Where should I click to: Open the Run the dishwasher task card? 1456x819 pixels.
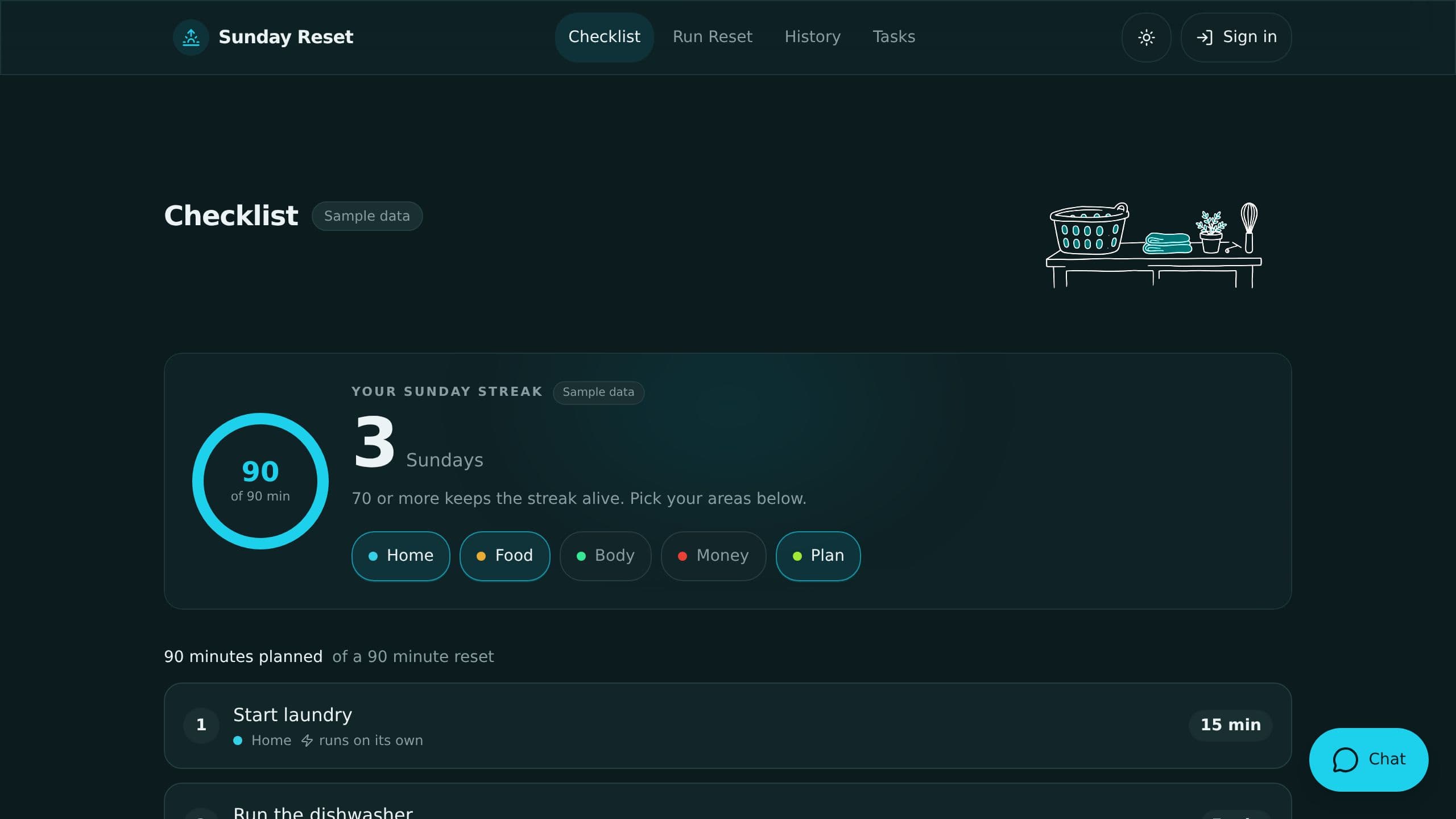tap(727, 801)
